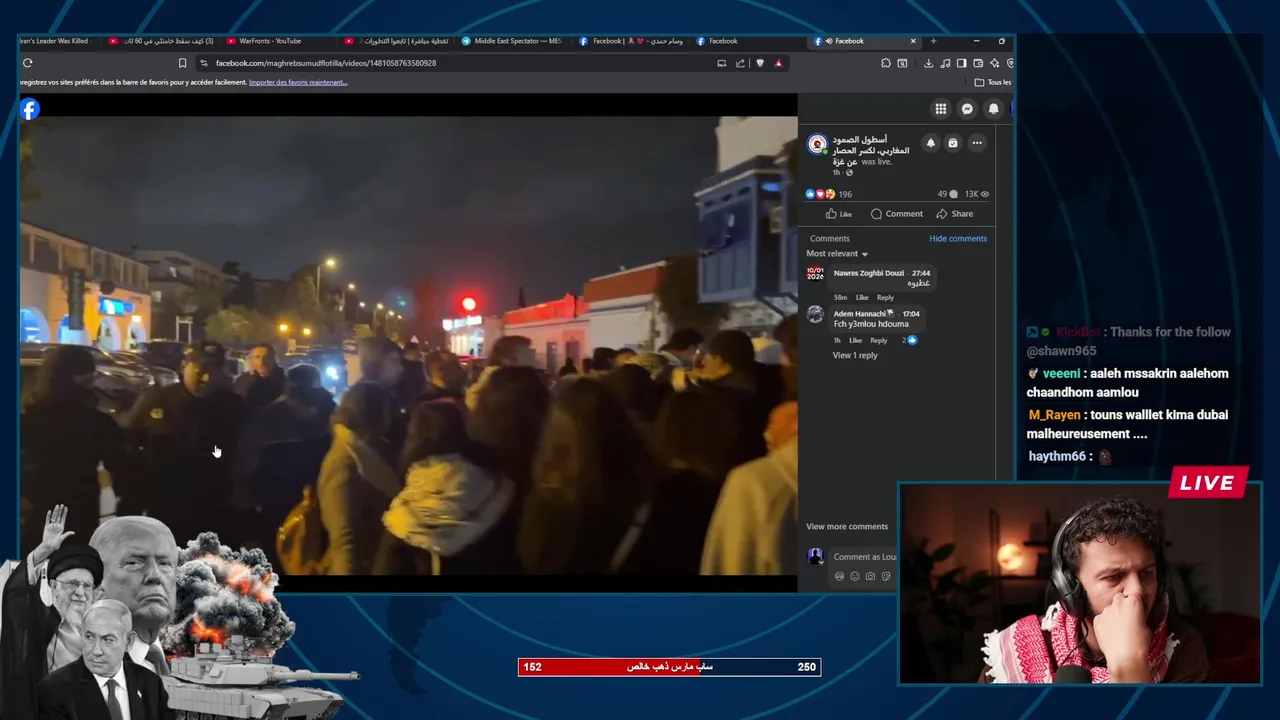Switch commenting profile via avatar dropdown arrow
This screenshot has width=1280, height=720.
tap(821, 561)
